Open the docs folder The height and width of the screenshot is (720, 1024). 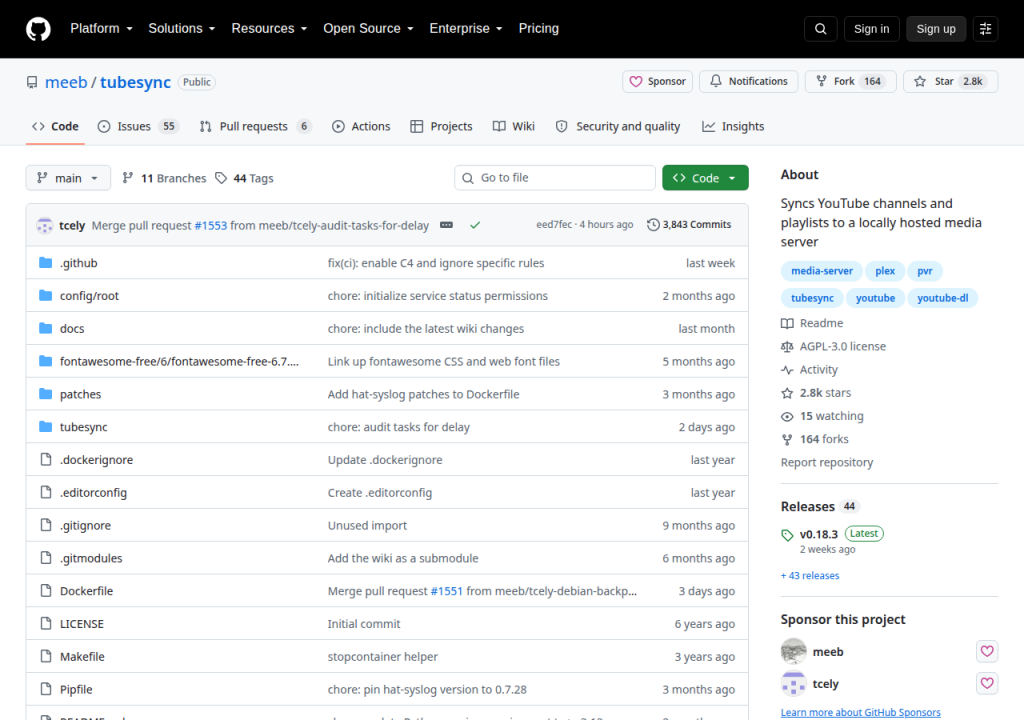tap(72, 329)
